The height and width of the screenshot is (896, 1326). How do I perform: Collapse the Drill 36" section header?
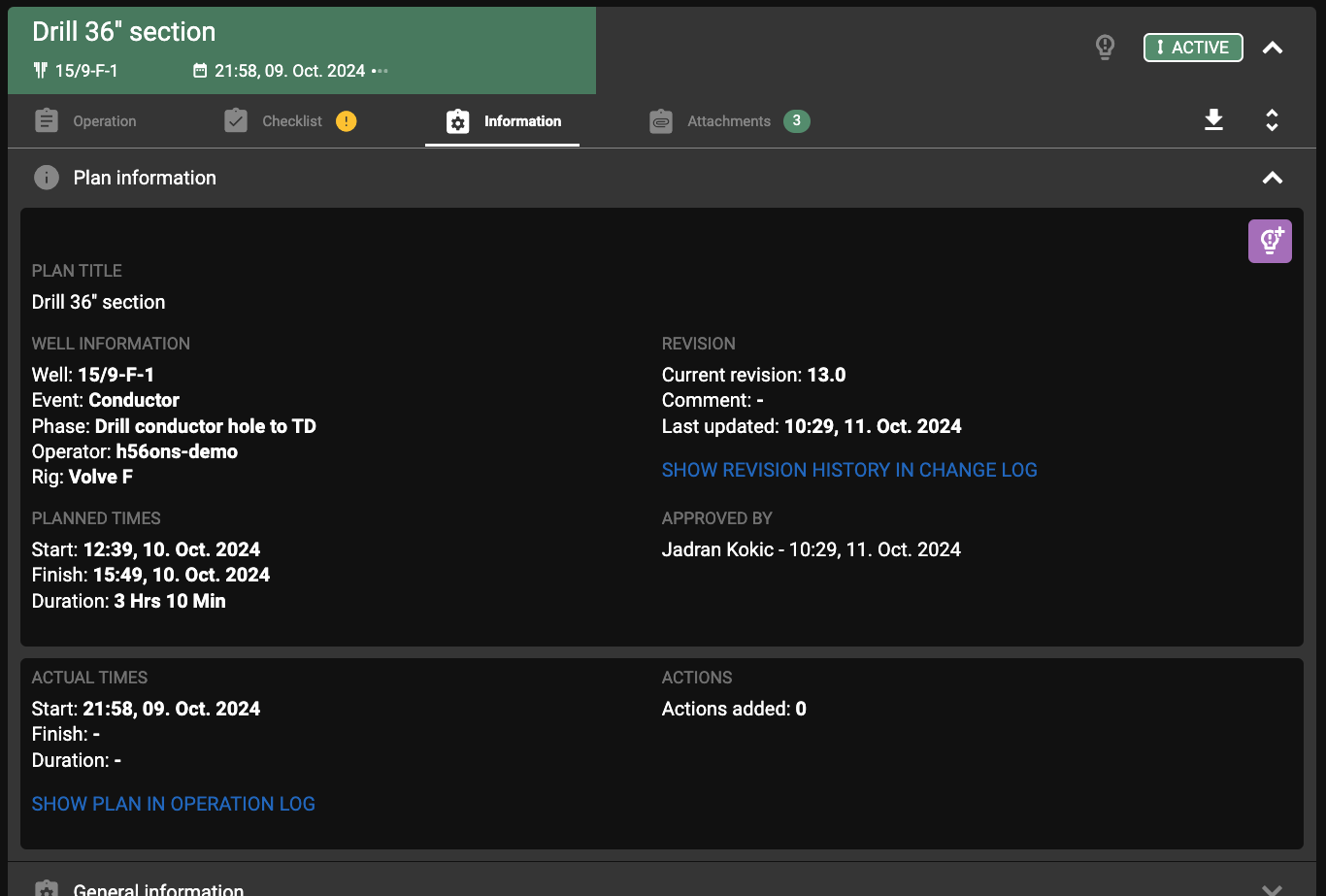pos(1273,47)
